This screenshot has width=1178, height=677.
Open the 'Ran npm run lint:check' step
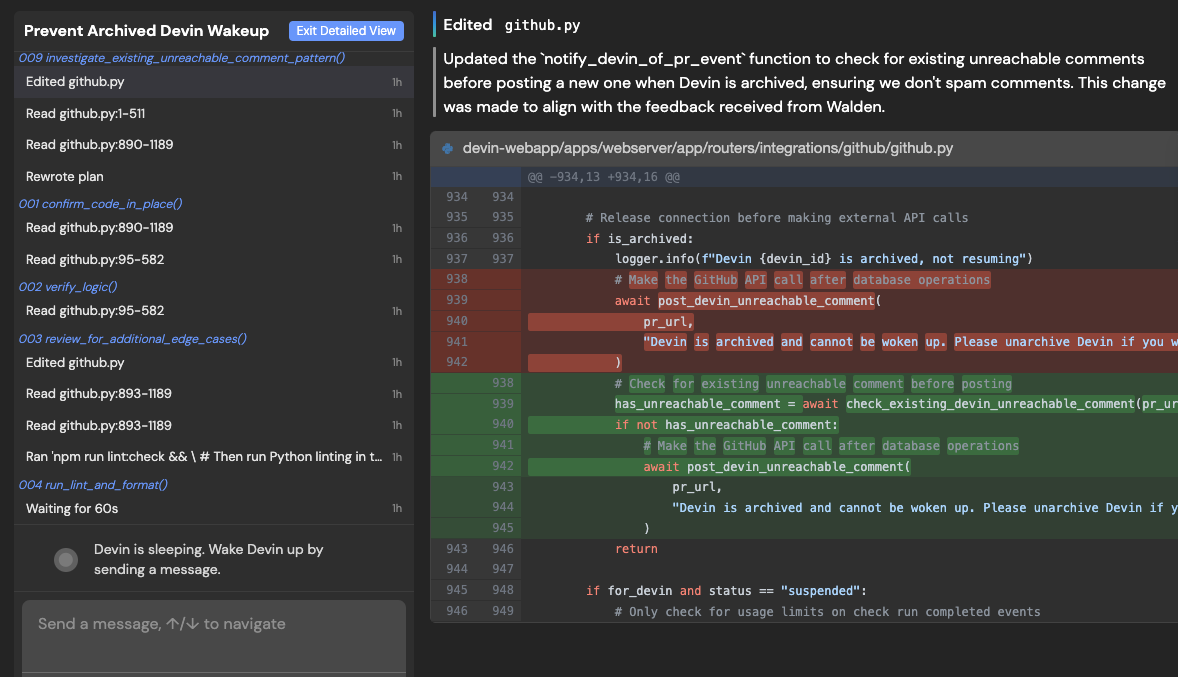[x=214, y=457]
